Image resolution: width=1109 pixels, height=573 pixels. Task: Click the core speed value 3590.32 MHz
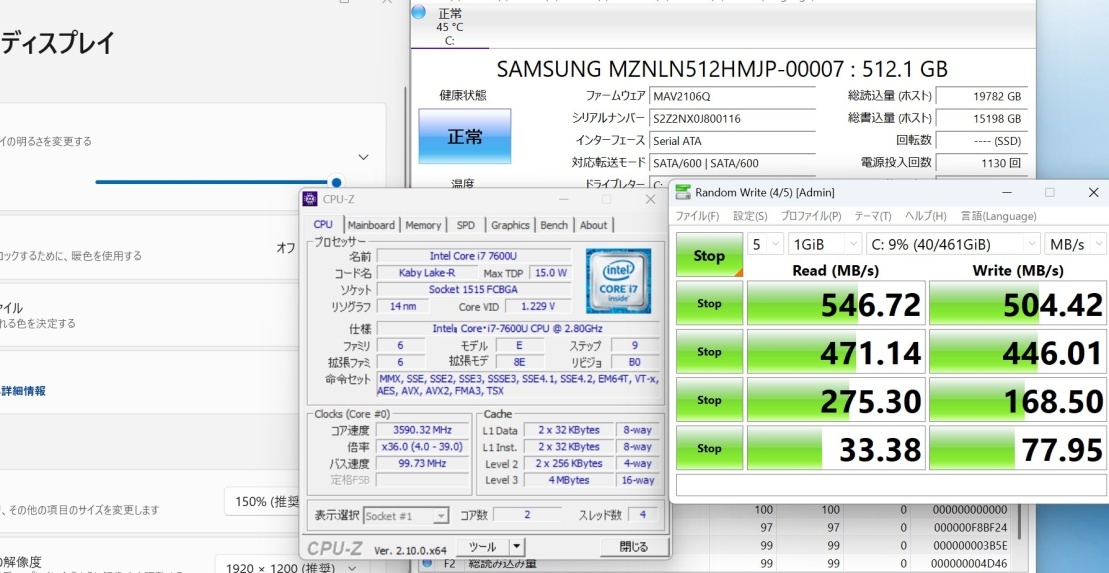pyautogui.click(x=422, y=429)
